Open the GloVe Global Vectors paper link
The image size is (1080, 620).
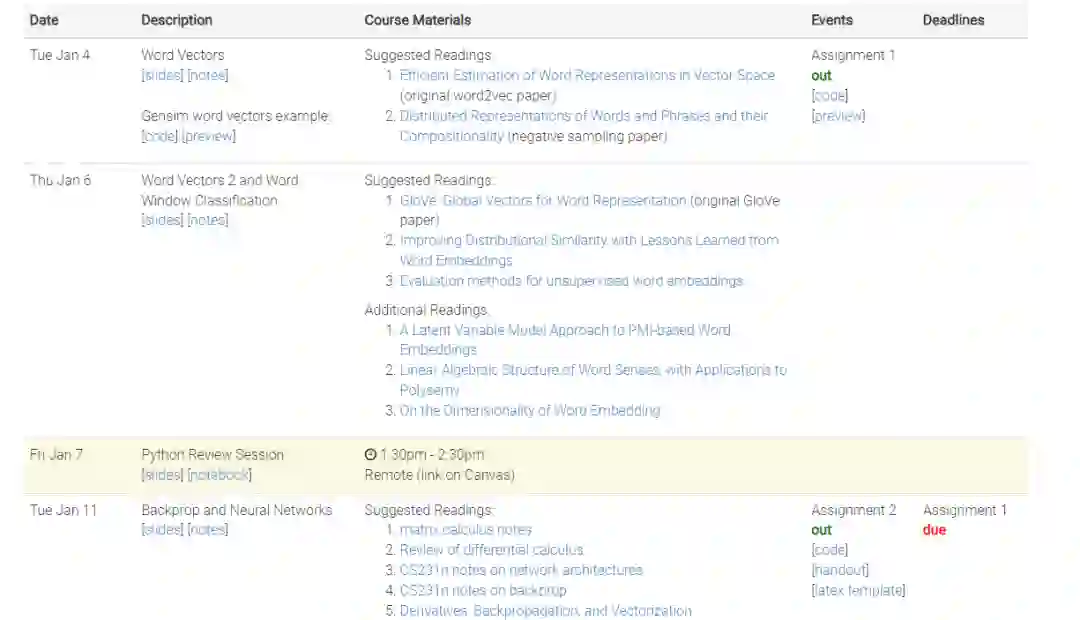point(543,200)
